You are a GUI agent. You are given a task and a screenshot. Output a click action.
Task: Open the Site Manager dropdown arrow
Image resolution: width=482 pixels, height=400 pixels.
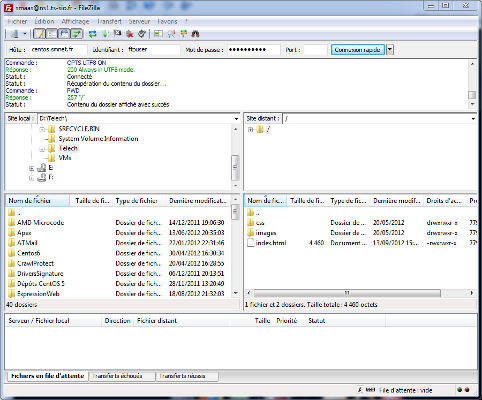pos(25,34)
